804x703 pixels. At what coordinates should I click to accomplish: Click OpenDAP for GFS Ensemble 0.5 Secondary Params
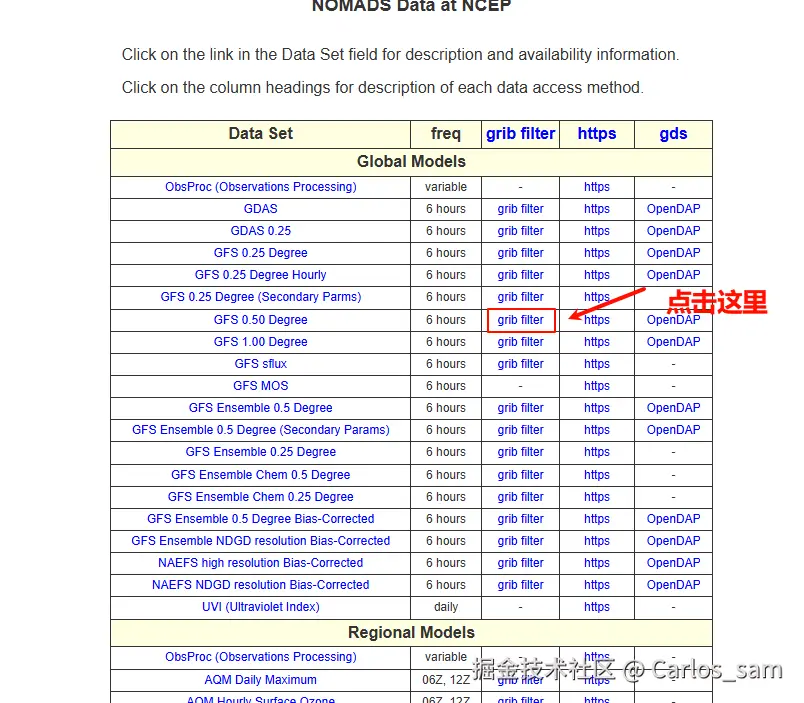pos(673,430)
